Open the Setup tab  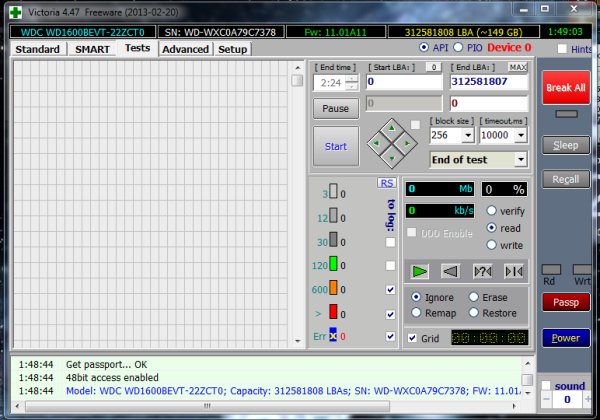(233, 49)
